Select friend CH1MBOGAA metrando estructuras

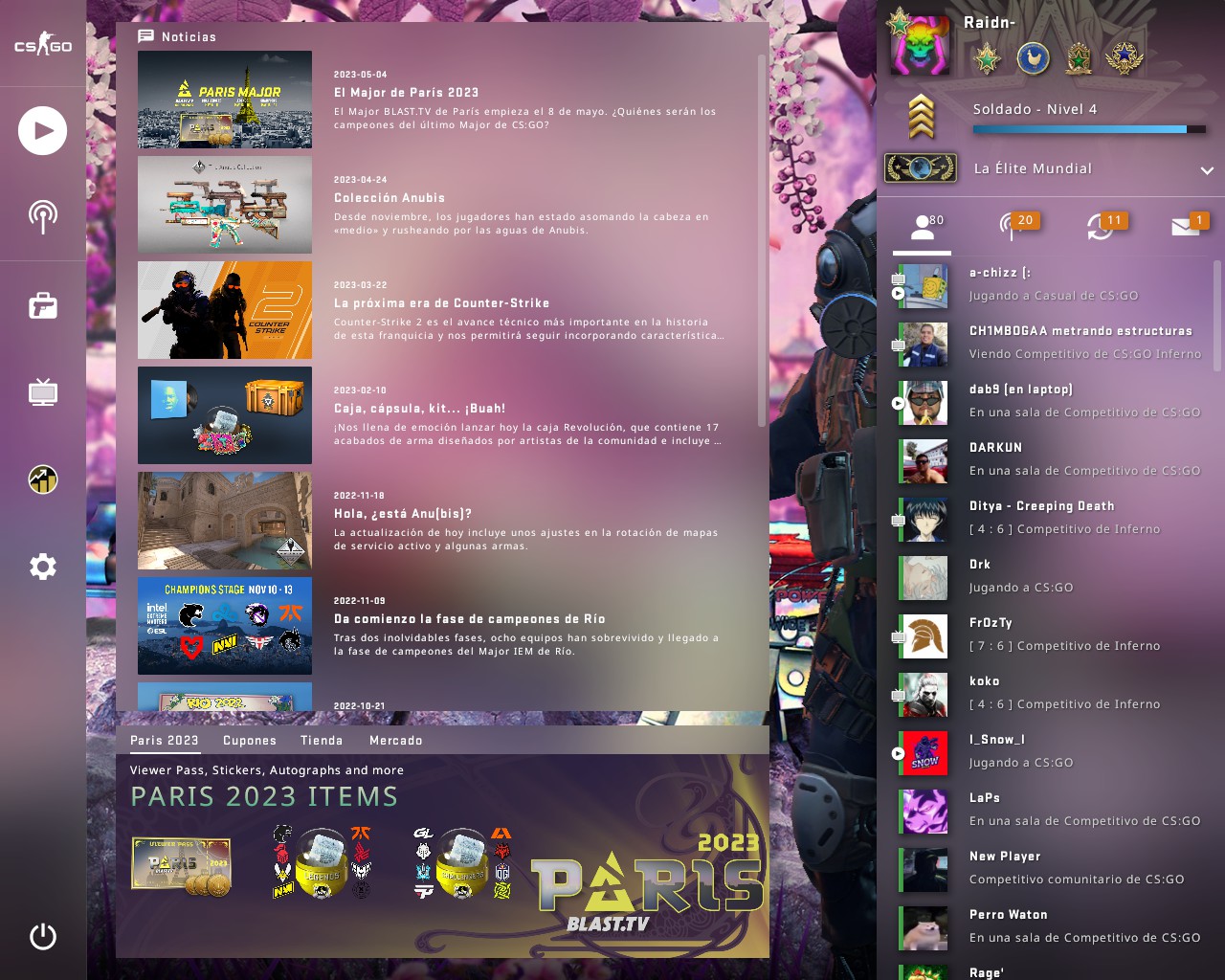tap(1051, 344)
